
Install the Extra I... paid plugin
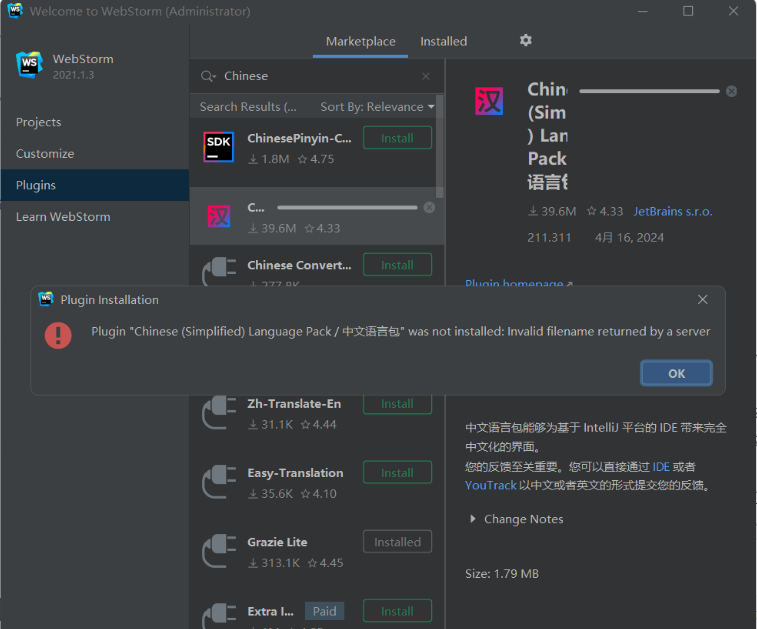[x=397, y=611]
